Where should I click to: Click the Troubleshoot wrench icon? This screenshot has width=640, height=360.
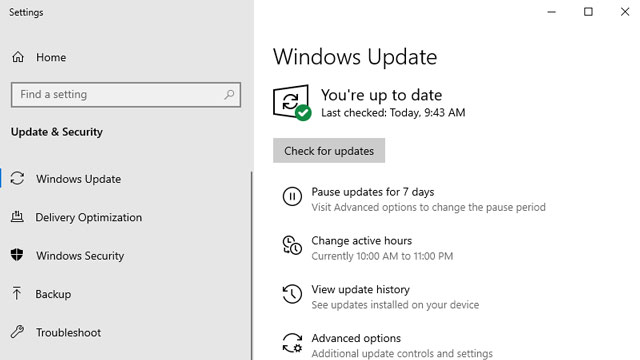(17, 332)
